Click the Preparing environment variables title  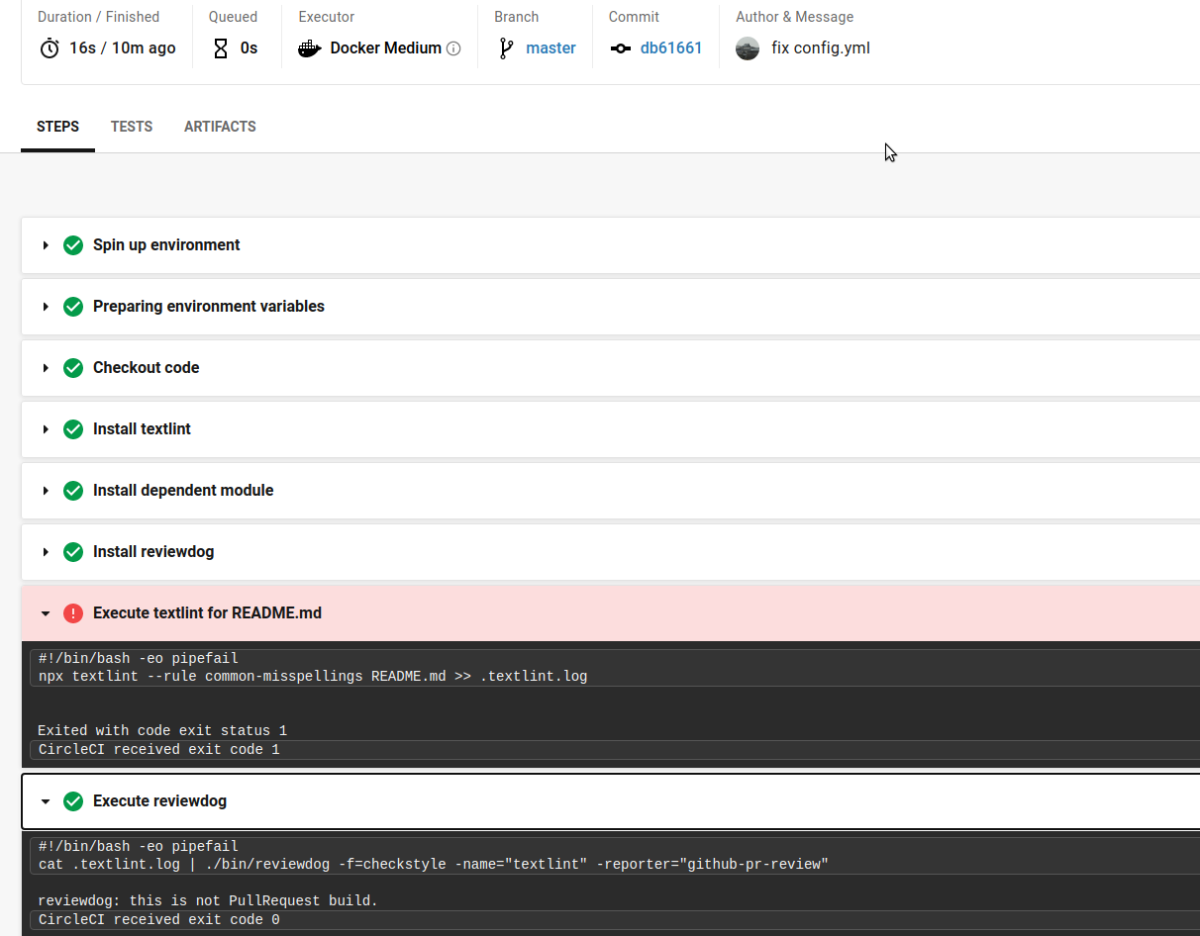click(209, 306)
